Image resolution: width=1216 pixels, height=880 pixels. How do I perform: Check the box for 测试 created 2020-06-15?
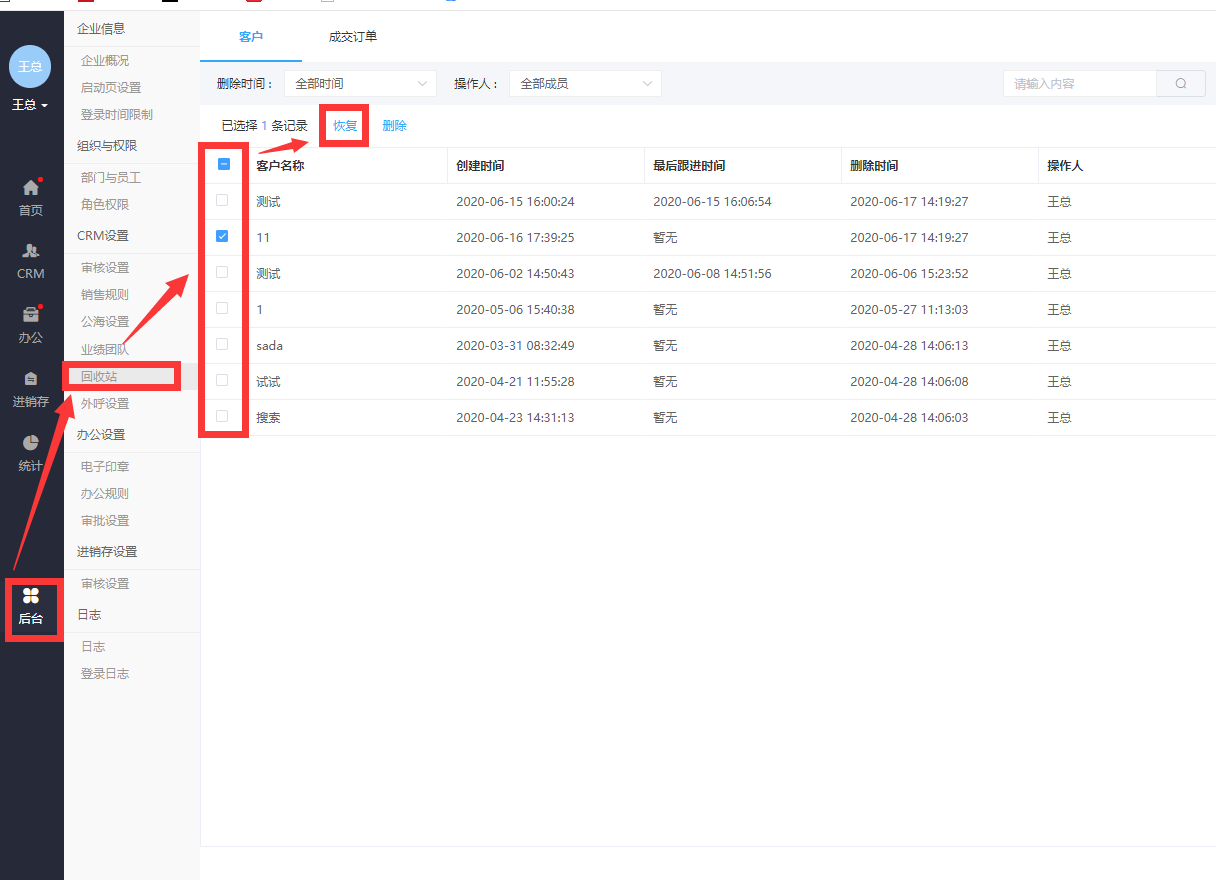point(222,200)
